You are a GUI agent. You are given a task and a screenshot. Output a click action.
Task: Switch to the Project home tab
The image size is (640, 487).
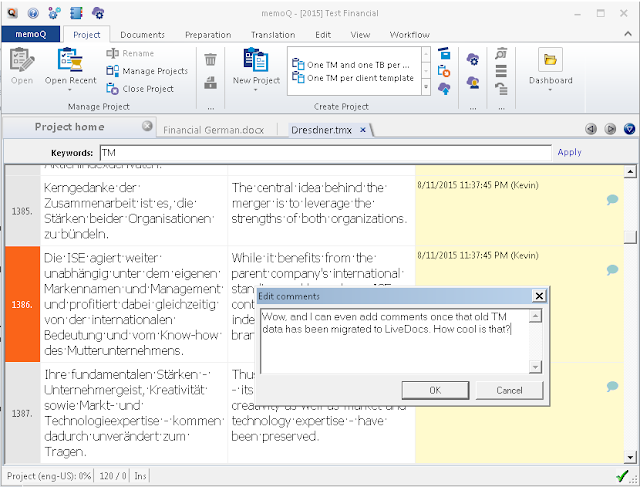(69, 127)
